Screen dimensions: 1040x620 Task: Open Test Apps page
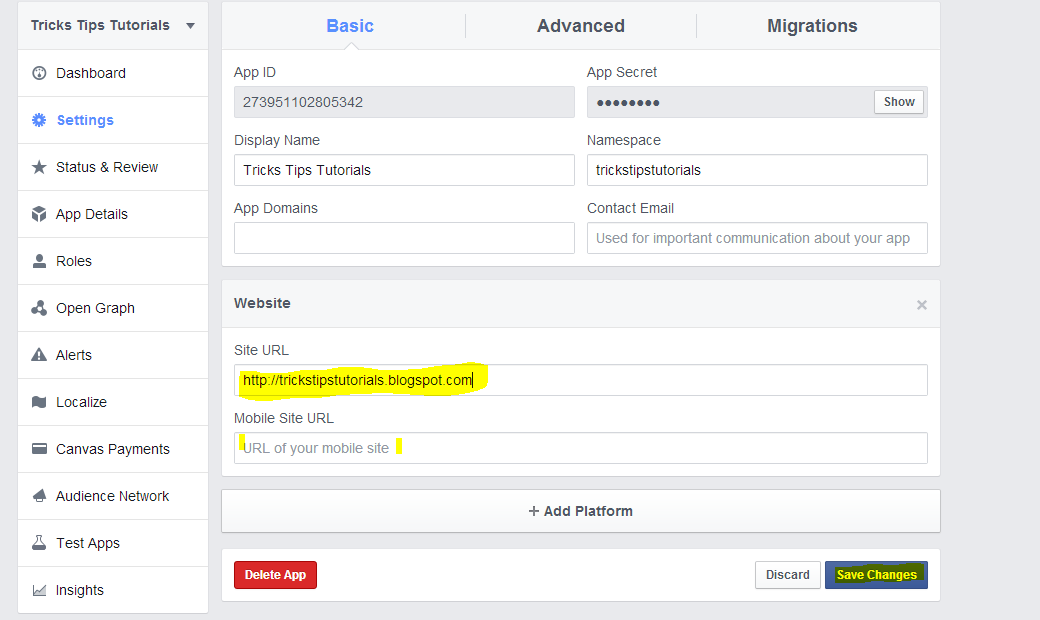tap(113, 543)
